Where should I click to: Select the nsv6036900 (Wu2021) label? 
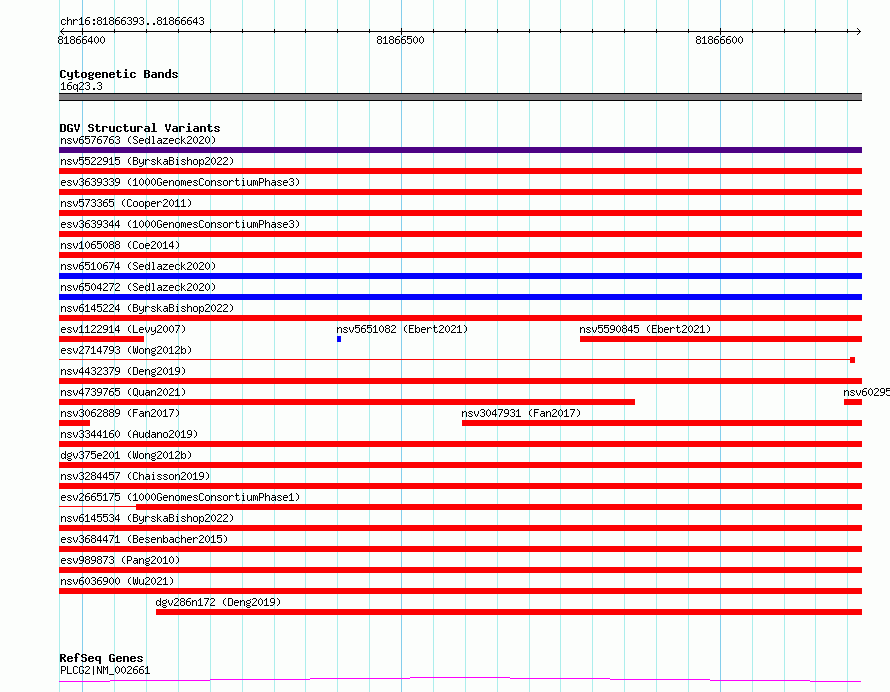pyautogui.click(x=117, y=581)
